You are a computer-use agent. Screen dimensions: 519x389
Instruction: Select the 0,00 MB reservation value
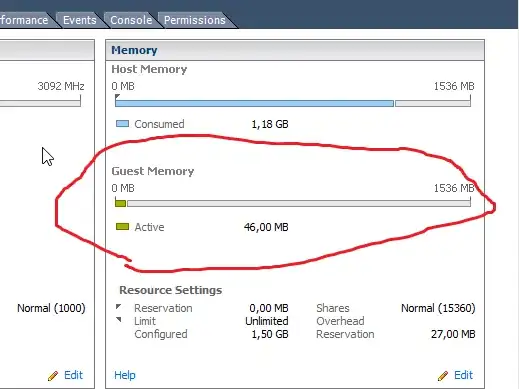pos(269,308)
